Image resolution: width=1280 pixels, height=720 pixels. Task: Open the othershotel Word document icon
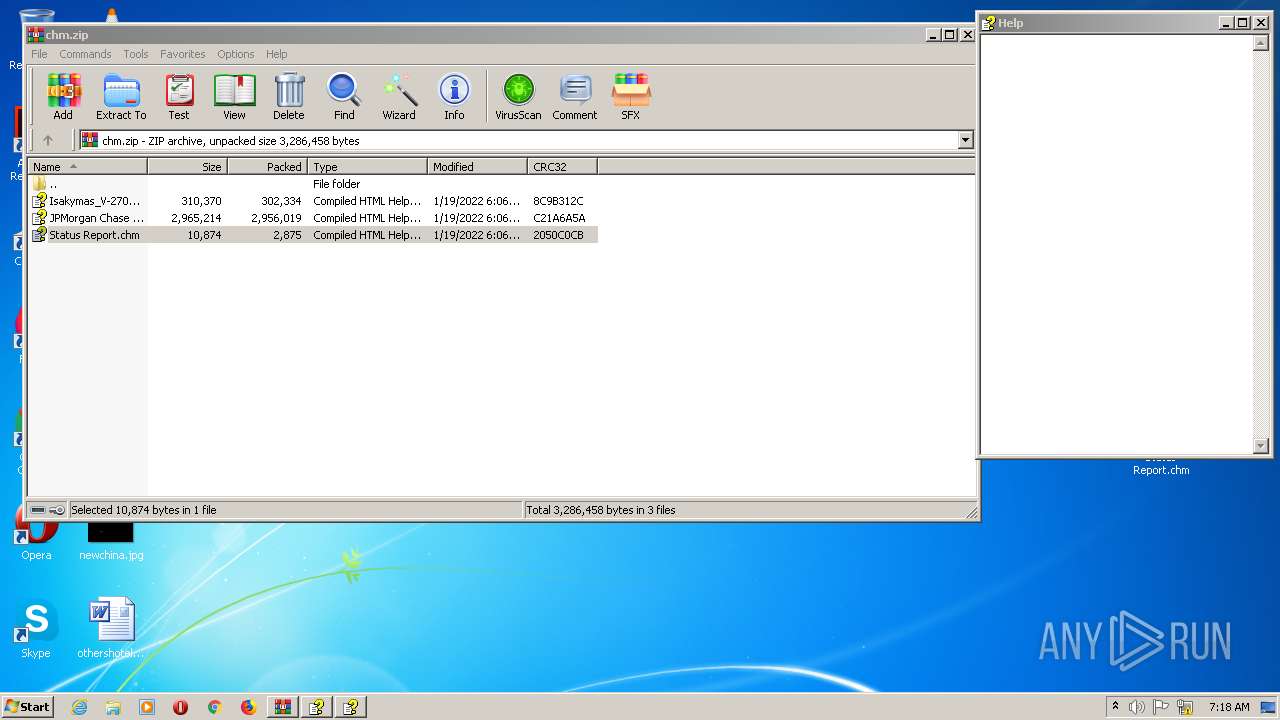point(111,629)
